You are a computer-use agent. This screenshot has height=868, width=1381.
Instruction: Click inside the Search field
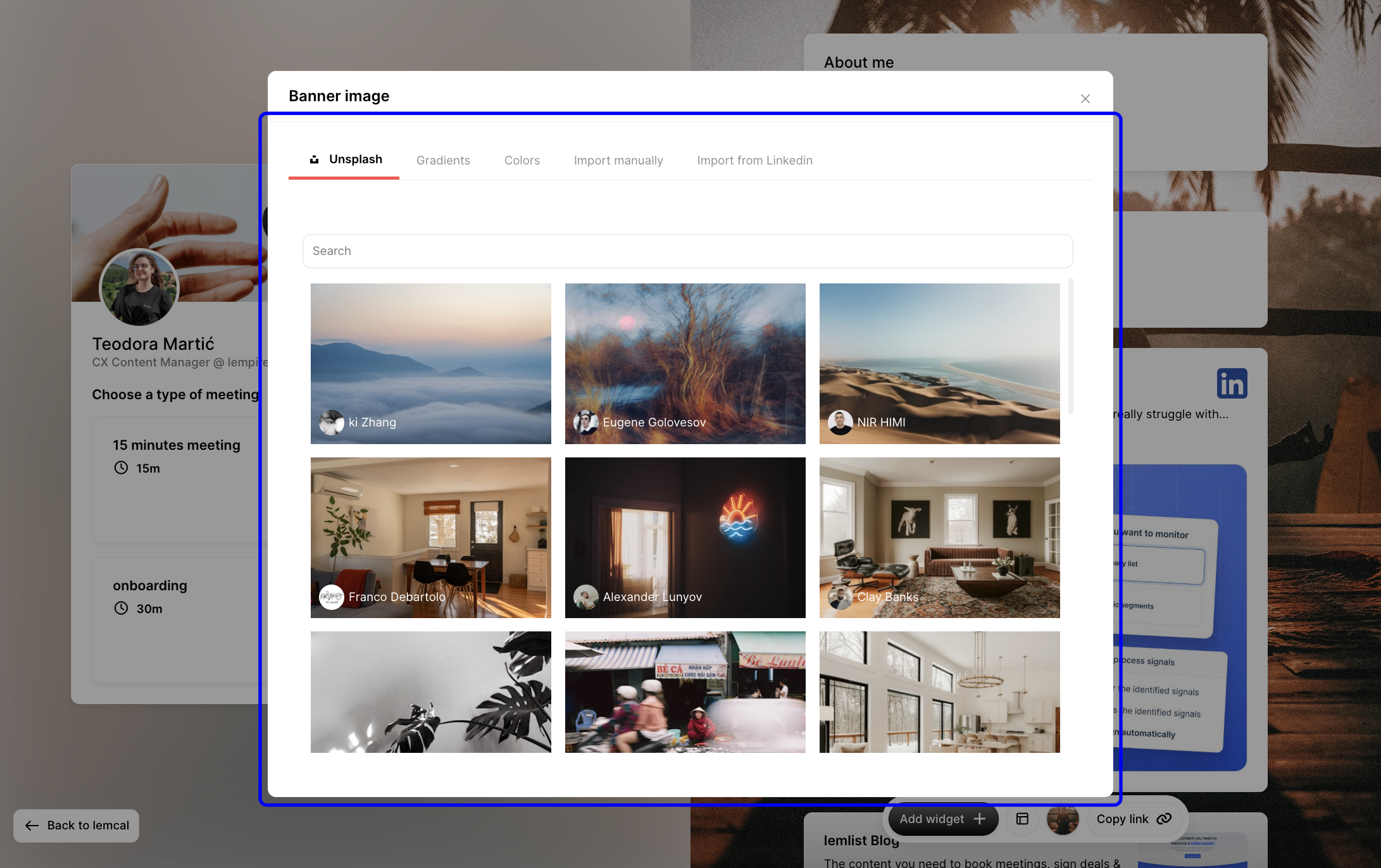point(687,251)
